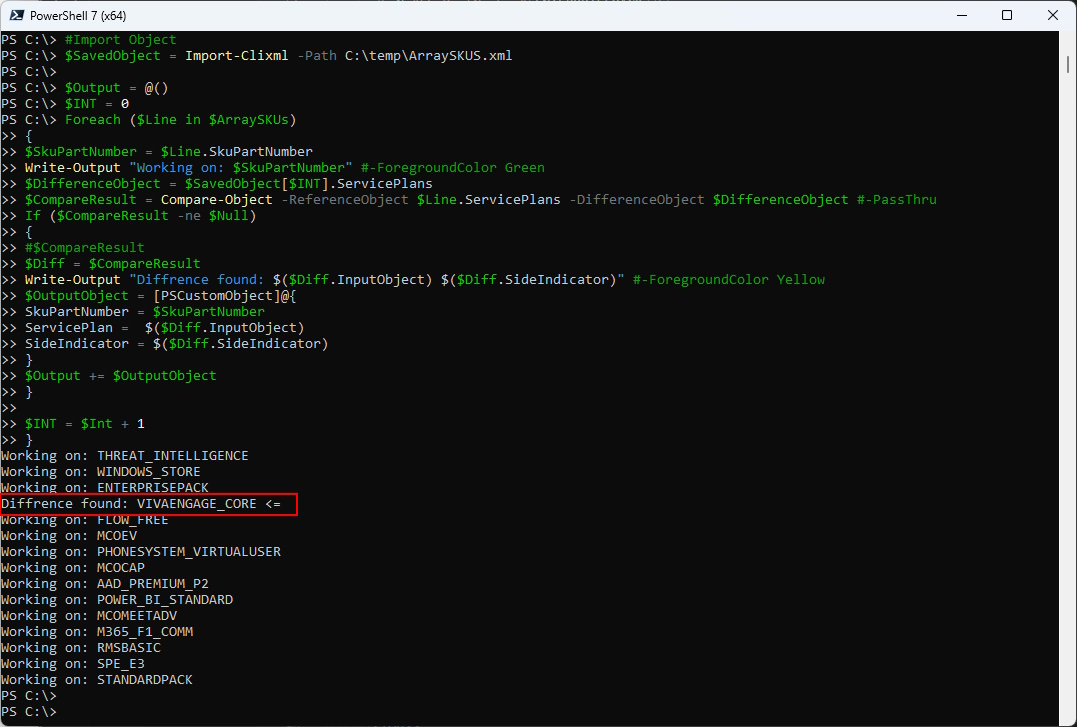This screenshot has width=1077, height=727.
Task: Click the '$INT = $Int + 1' line
Action: coord(84,424)
